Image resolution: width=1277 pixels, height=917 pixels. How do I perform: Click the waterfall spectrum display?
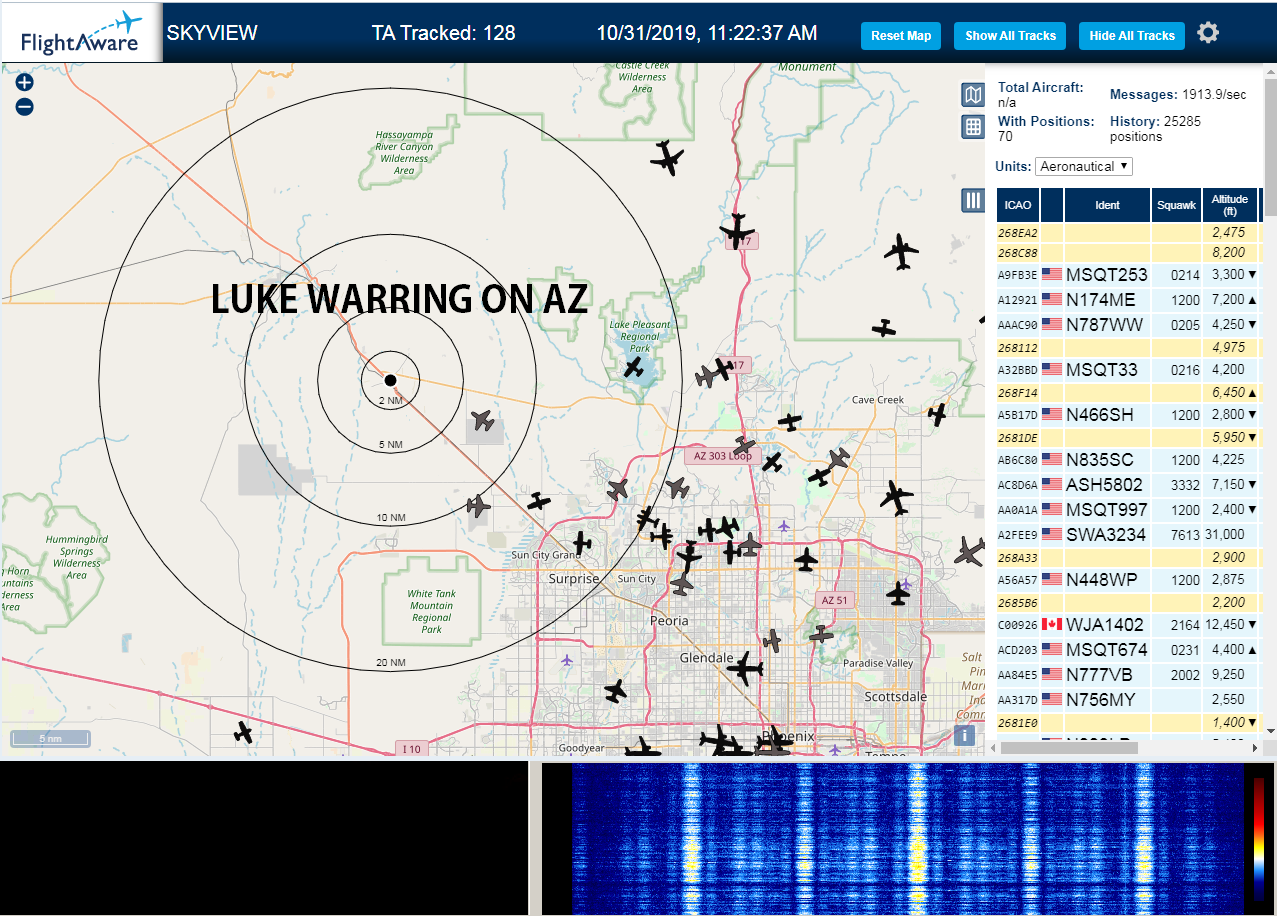tap(907, 838)
